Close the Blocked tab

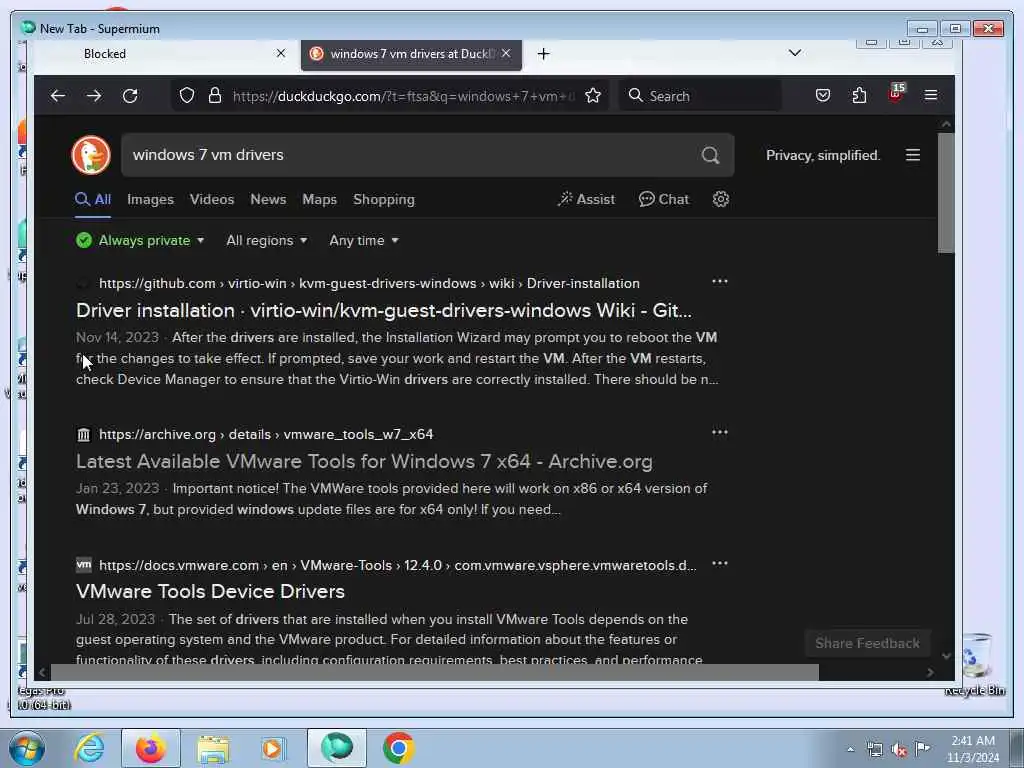pos(281,54)
